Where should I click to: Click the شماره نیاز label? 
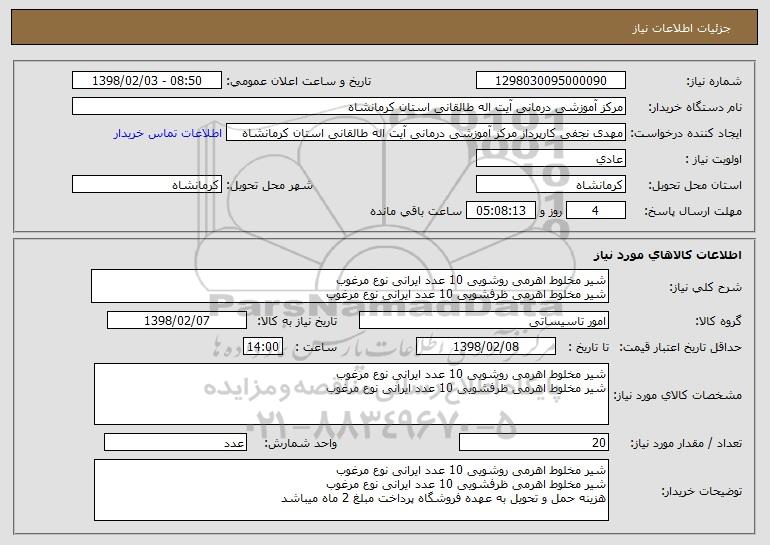714,82
